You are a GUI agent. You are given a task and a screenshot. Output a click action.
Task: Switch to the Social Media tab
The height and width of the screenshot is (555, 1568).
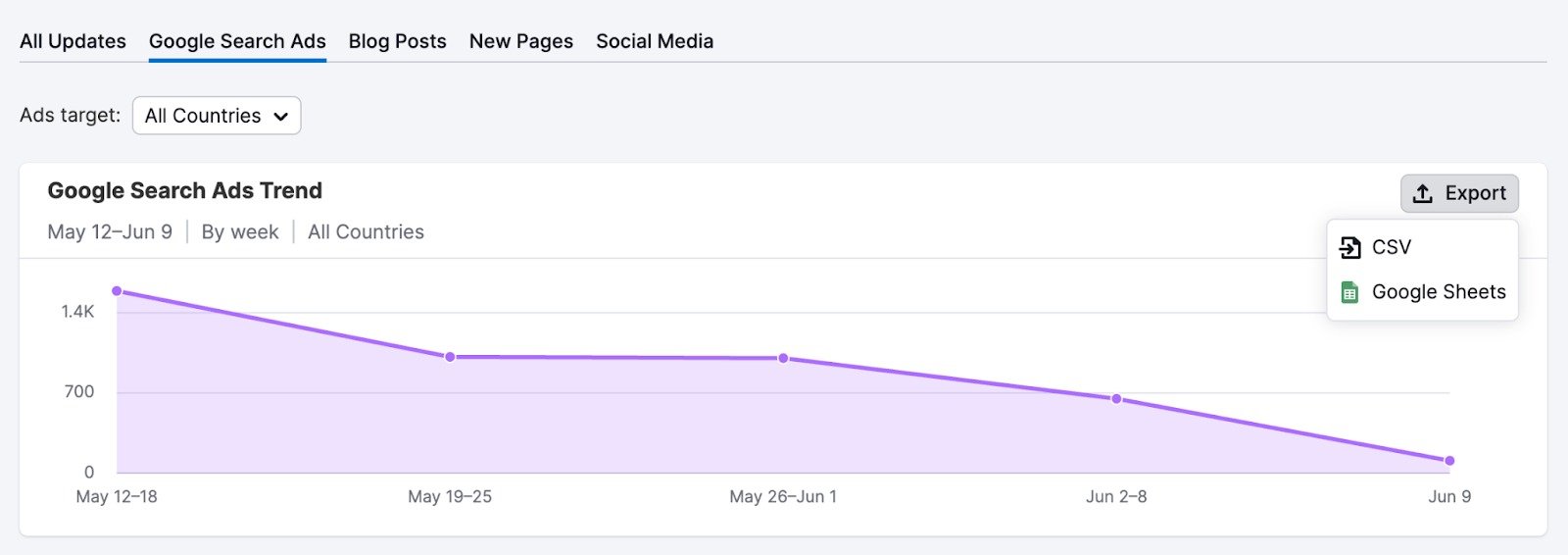[x=655, y=41]
